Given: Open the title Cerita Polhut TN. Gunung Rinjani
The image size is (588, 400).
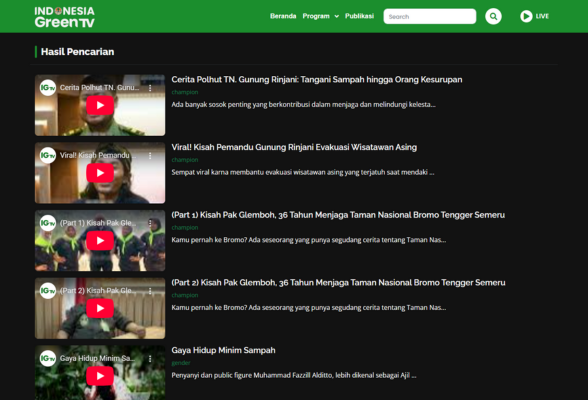Looking at the screenshot, I should (x=317, y=79).
